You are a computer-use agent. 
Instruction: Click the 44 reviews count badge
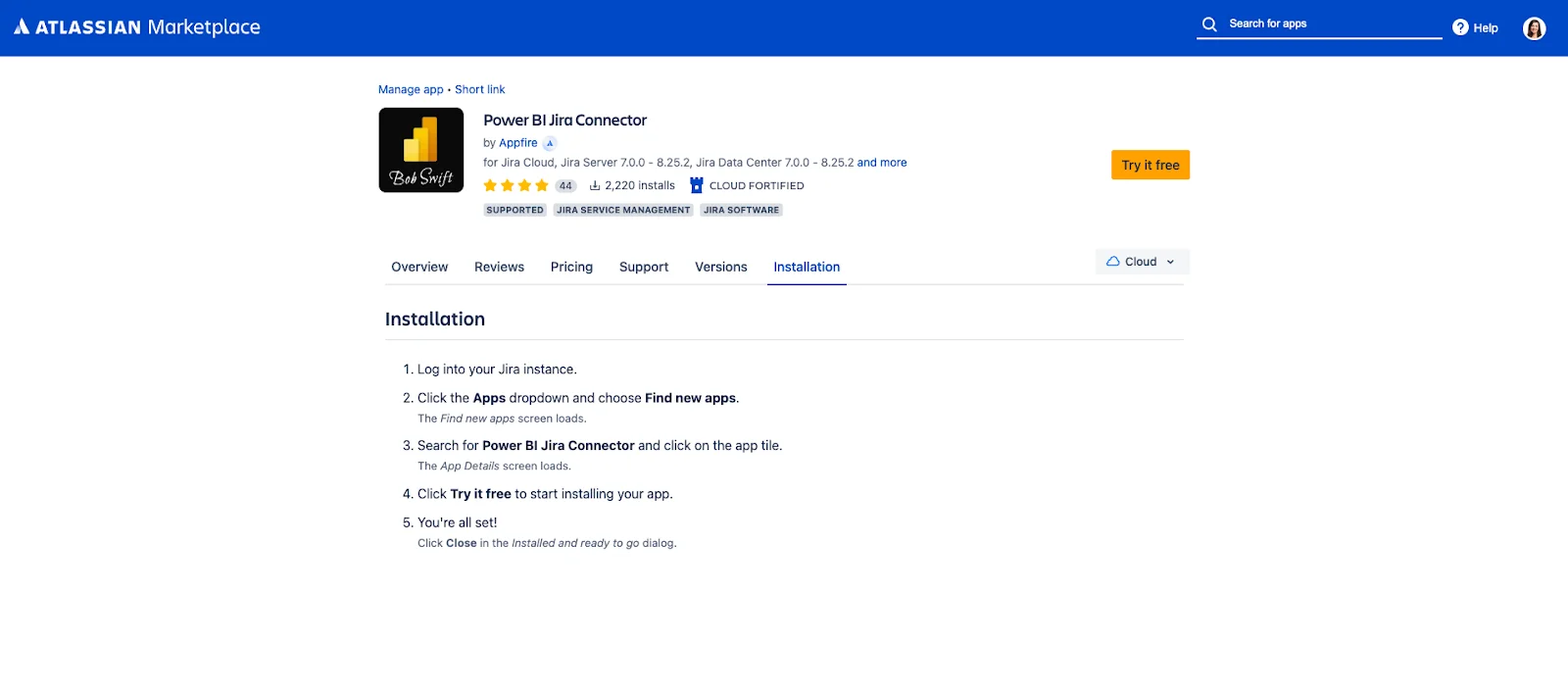coord(565,185)
